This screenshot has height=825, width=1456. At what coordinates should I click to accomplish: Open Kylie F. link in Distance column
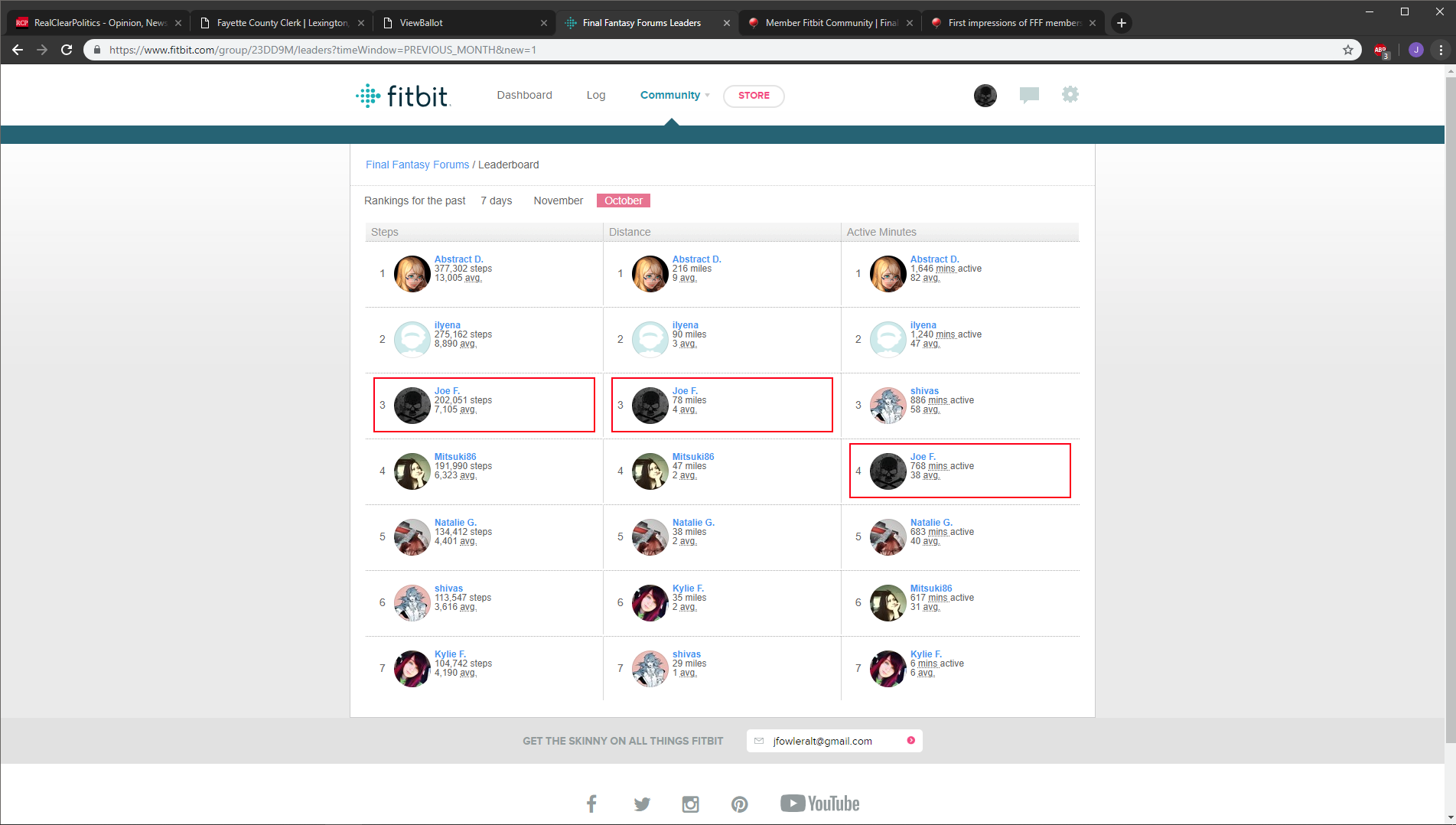pyautogui.click(x=688, y=589)
